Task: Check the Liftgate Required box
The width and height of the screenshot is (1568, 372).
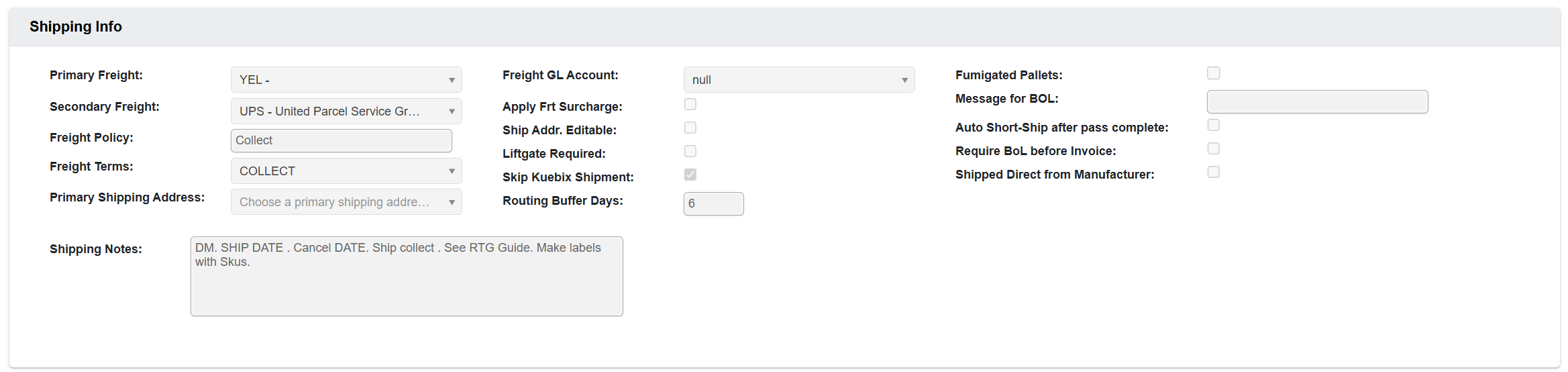Action: click(x=690, y=151)
